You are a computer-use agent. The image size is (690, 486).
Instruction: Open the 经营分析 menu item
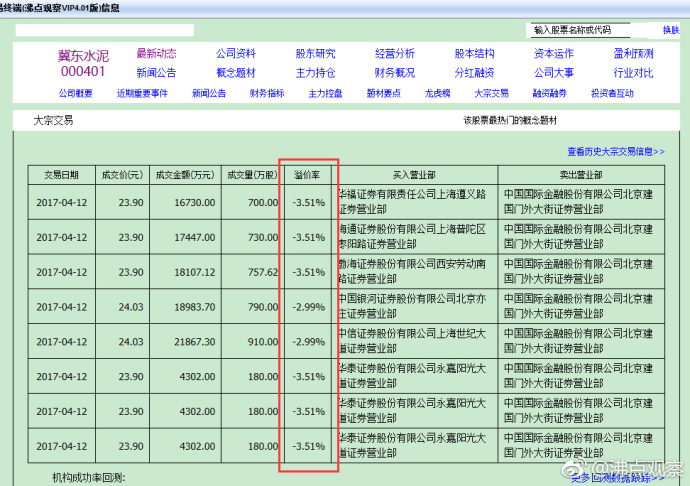point(395,54)
